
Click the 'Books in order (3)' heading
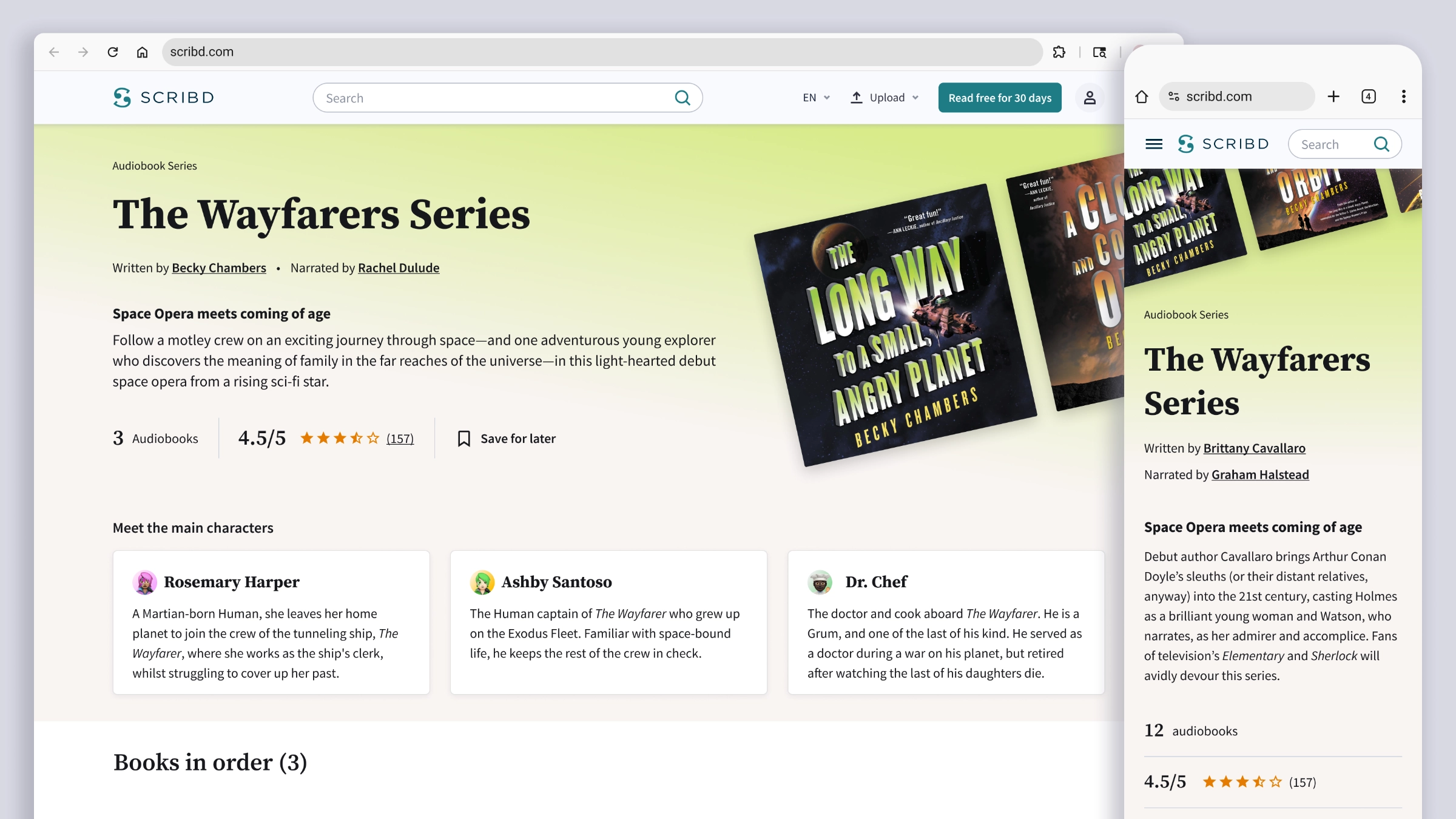point(210,763)
